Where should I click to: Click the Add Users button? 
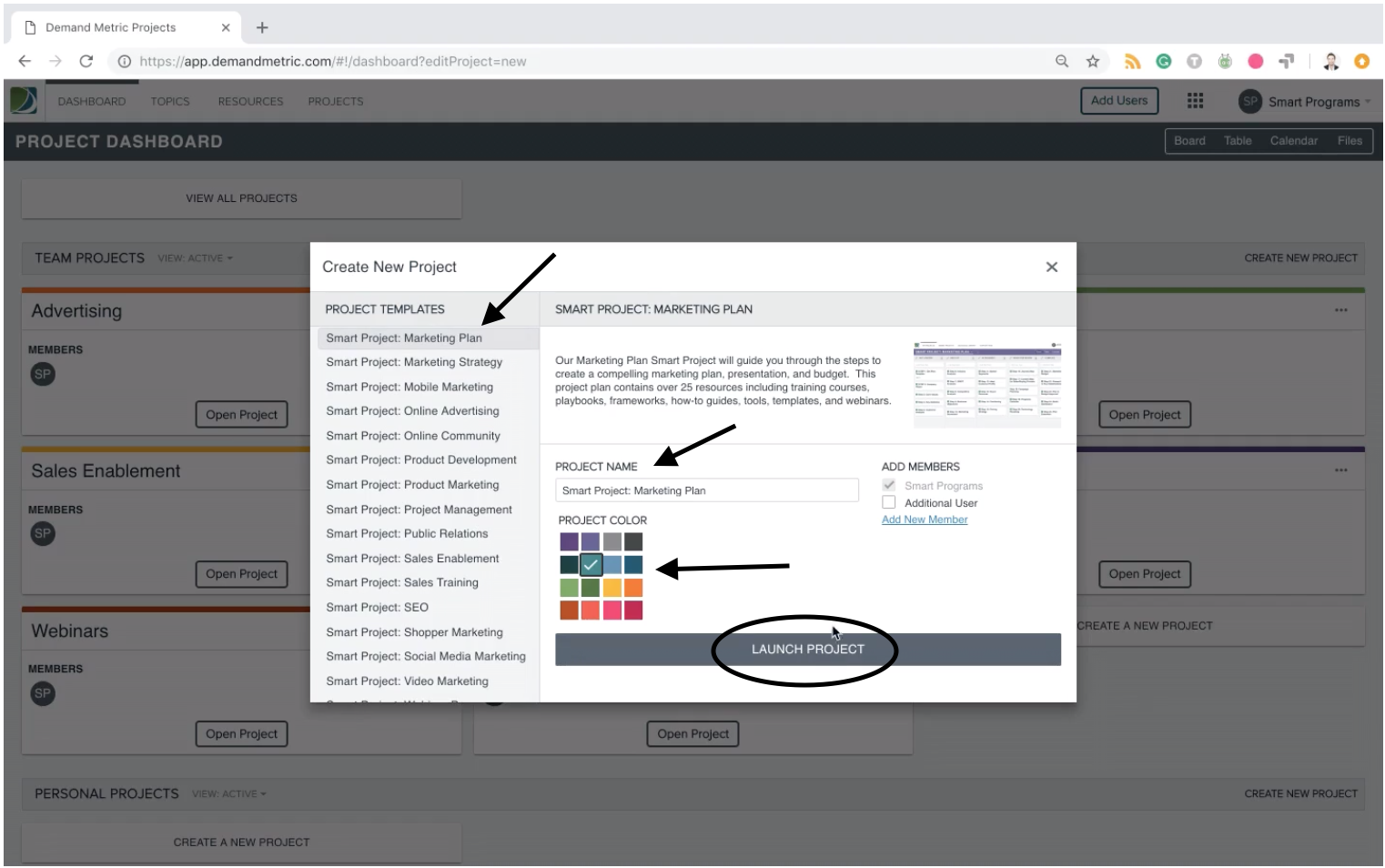click(1119, 101)
